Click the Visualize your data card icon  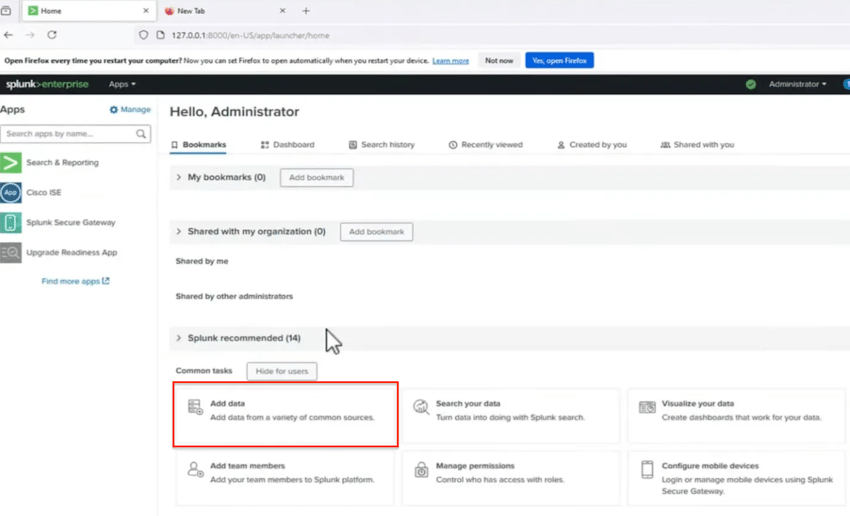647,407
